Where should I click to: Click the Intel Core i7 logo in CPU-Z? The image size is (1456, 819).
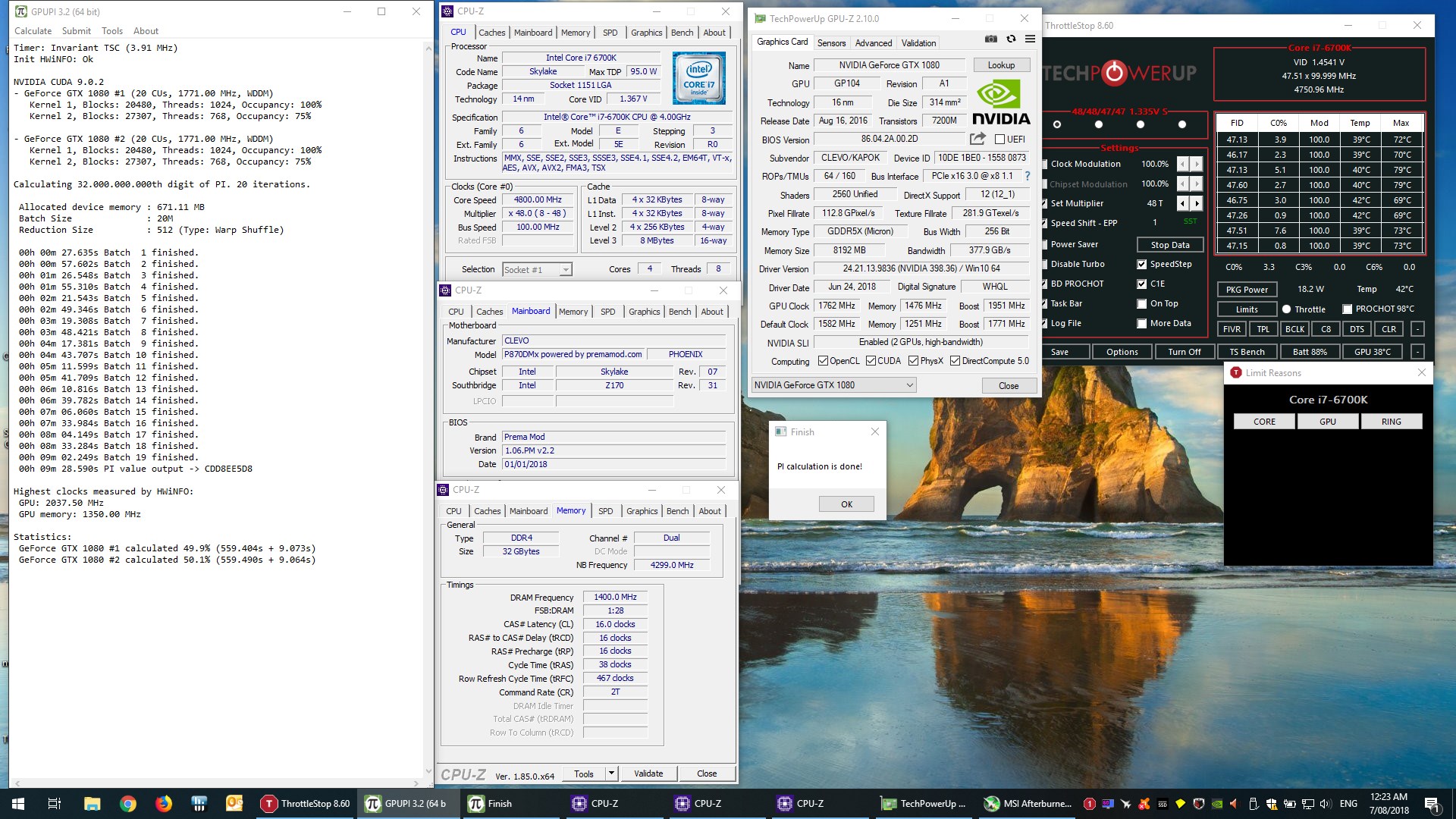click(698, 78)
